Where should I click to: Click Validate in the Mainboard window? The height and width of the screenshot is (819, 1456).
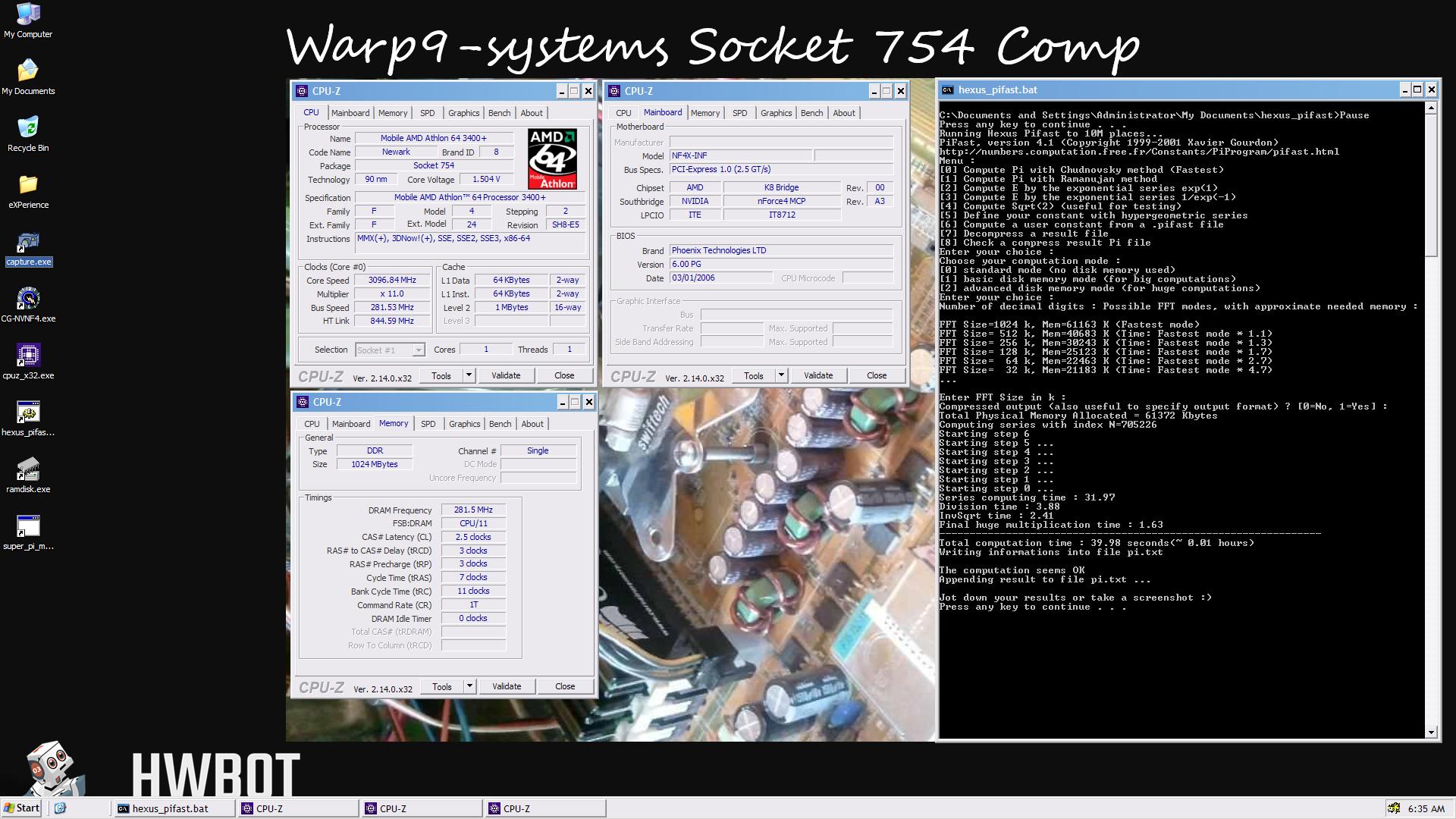[818, 375]
